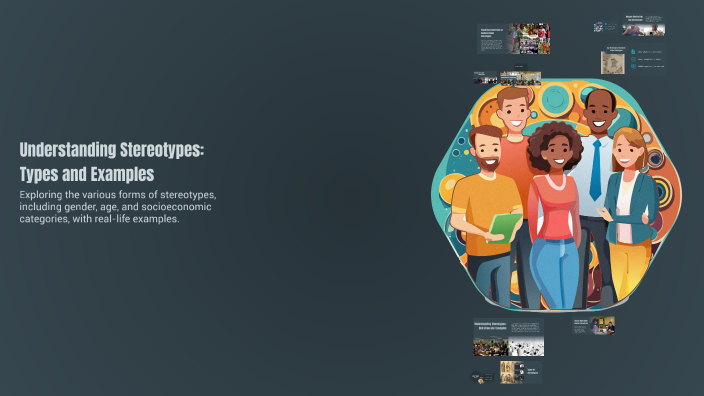Open the slide thumbnail with old map image
This screenshot has height=396, width=704.
click(633, 59)
